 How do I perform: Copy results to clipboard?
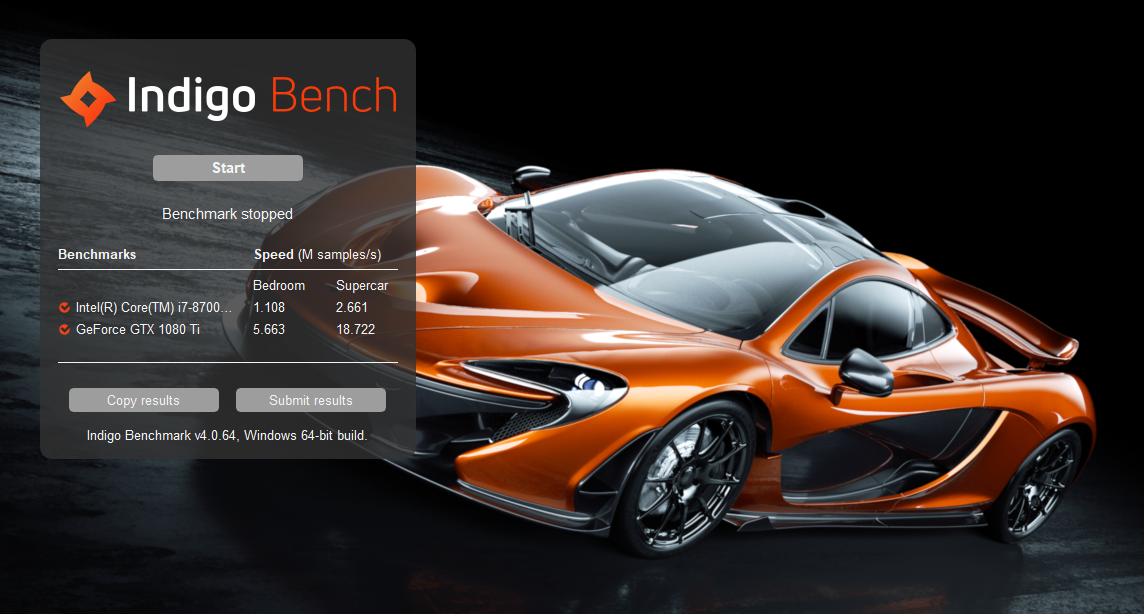[144, 400]
